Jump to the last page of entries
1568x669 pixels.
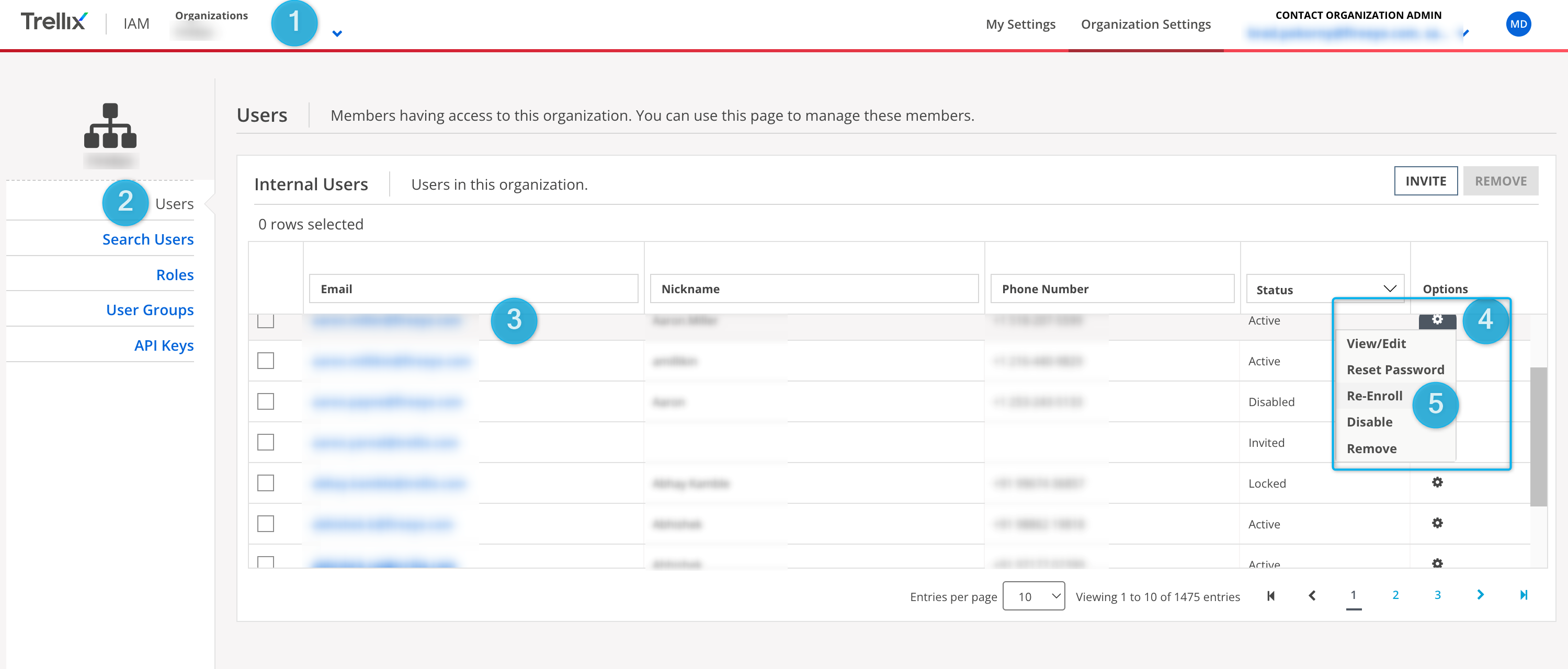(1523, 596)
